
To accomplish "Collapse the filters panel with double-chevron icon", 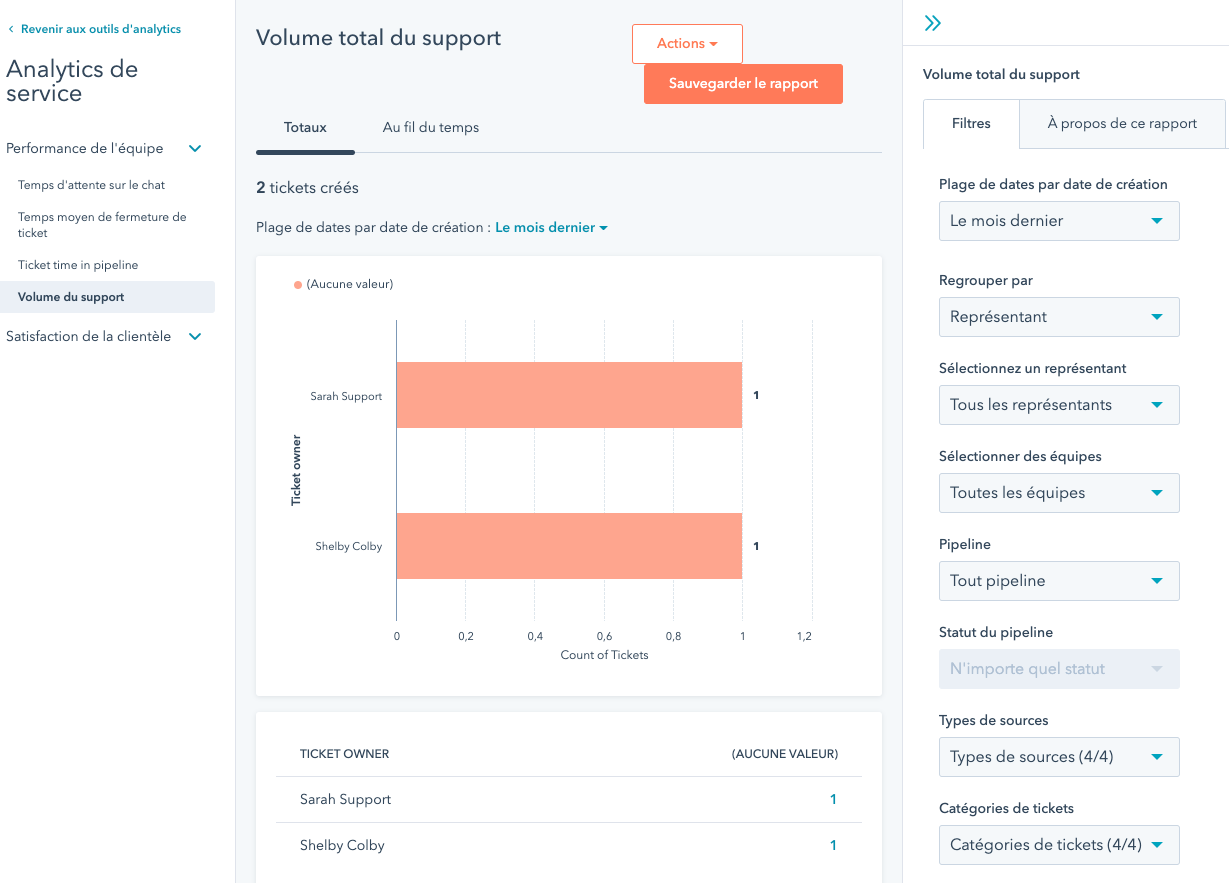I will (933, 24).
